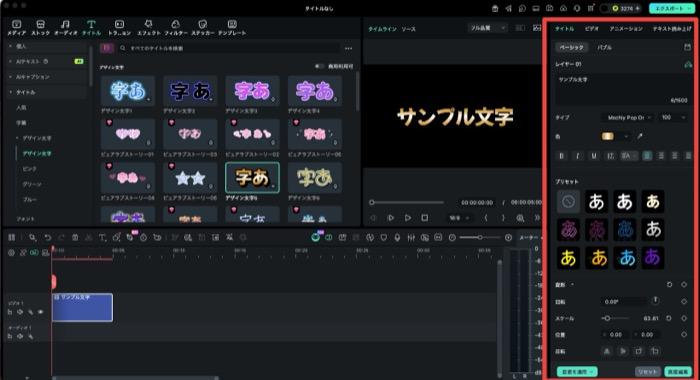Open the aspect ratio 16:9 dropdown under preview
Viewport: 700px width, 380px height.
459,218
